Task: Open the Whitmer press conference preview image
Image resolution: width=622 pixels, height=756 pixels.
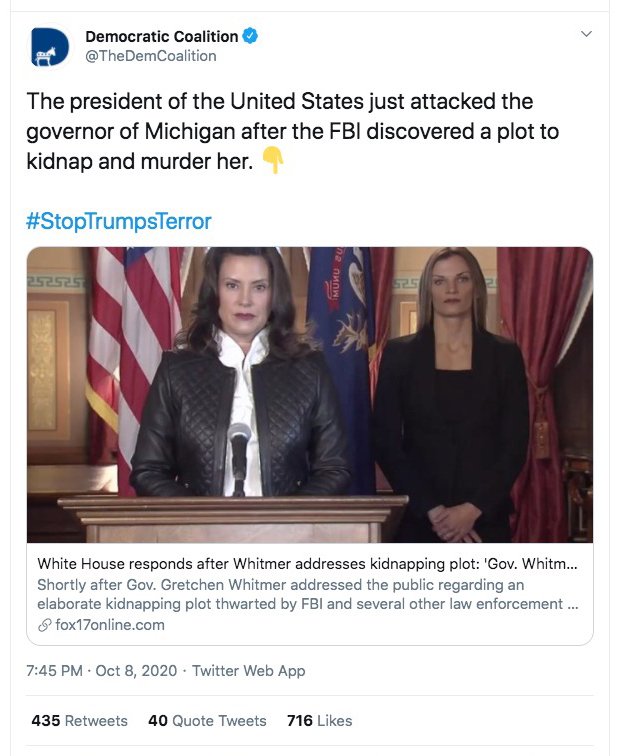Action: coord(310,395)
